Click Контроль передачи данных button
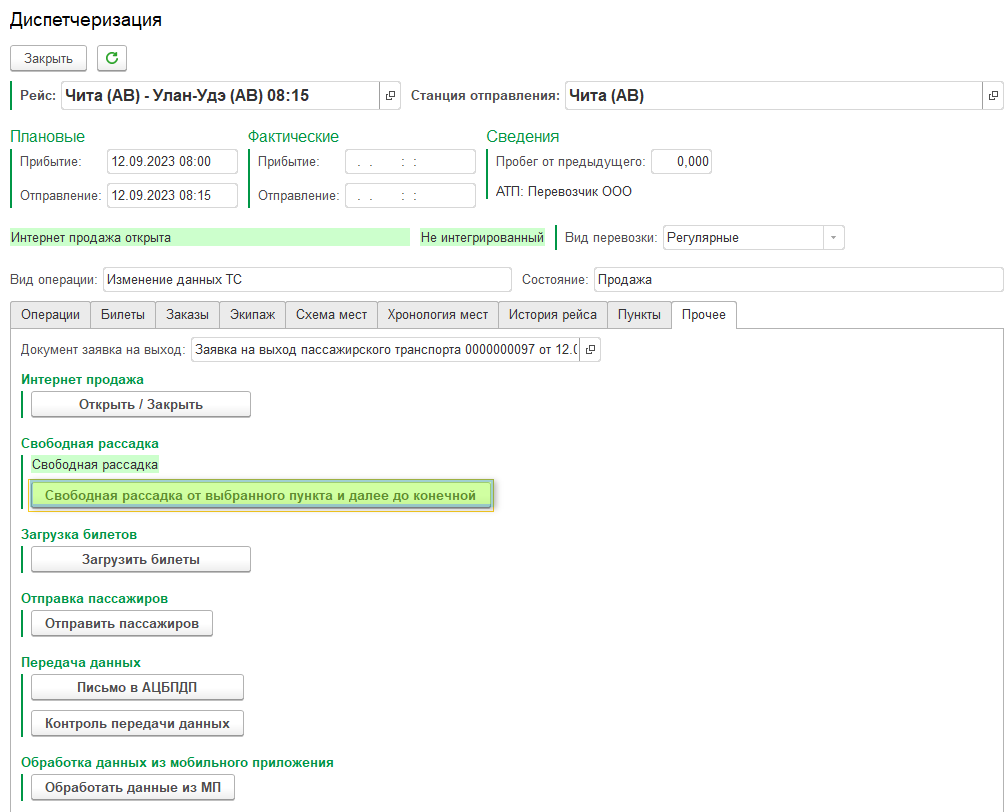1005x812 pixels. tap(137, 723)
